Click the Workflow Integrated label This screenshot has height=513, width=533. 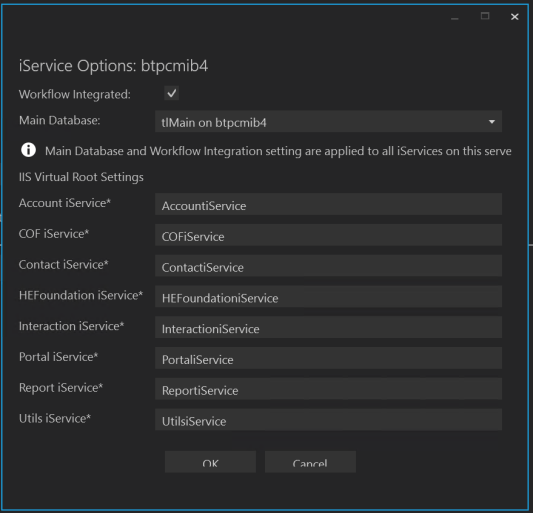pos(75,94)
